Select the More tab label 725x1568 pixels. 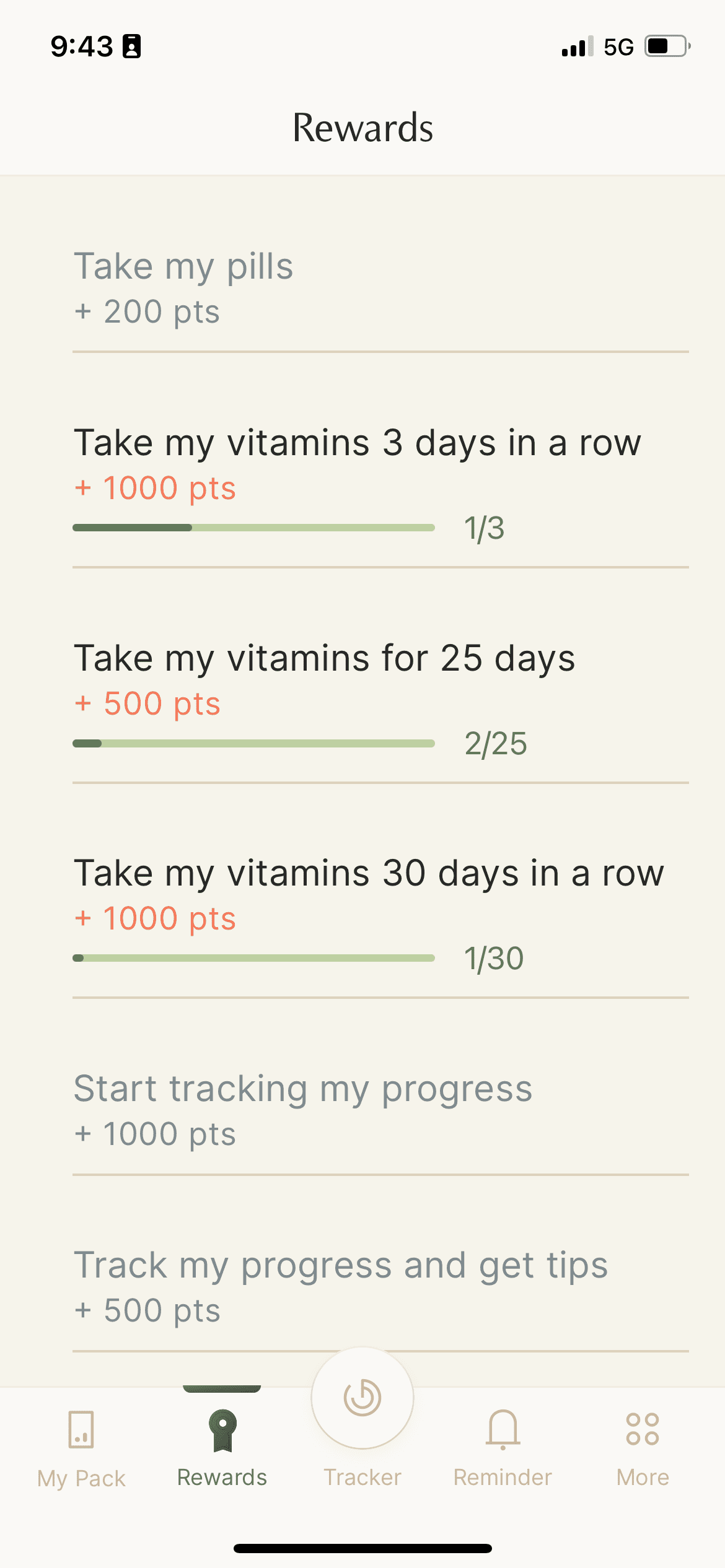(643, 1478)
